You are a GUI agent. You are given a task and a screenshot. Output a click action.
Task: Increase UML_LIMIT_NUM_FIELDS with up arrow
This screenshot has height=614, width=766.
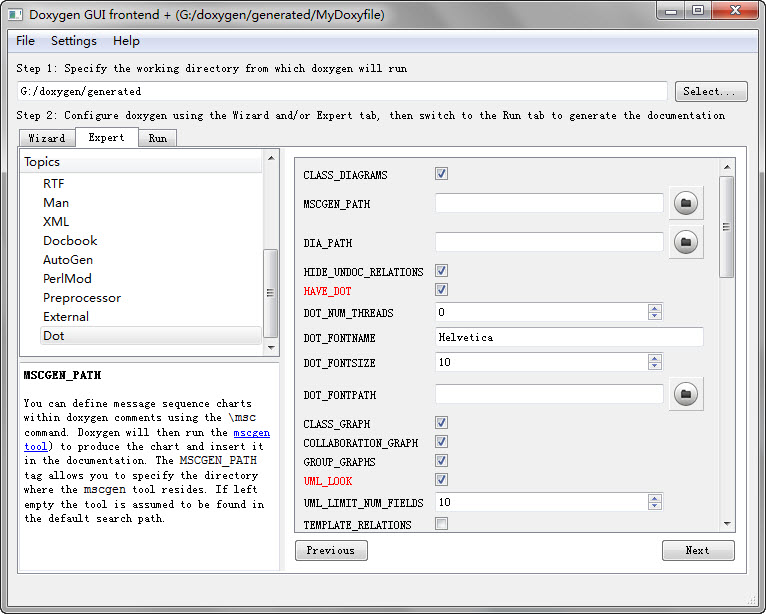pos(655,498)
